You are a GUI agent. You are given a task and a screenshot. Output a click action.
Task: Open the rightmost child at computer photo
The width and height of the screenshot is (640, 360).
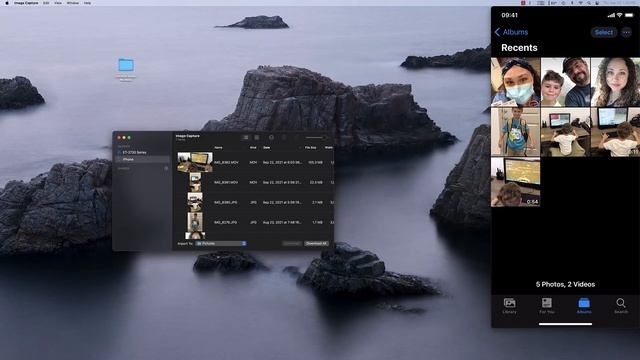click(x=616, y=132)
